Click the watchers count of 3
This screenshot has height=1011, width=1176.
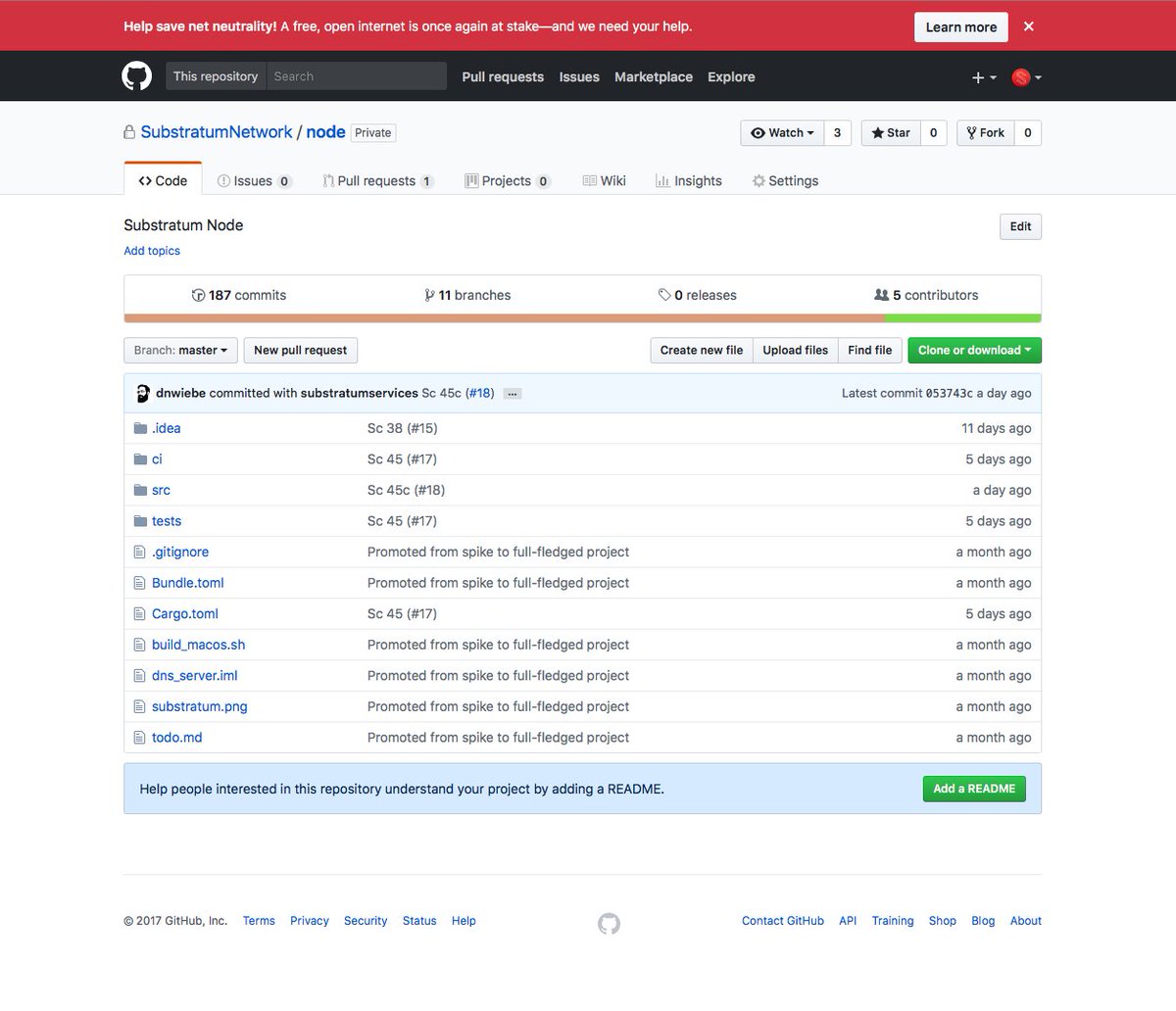point(837,133)
